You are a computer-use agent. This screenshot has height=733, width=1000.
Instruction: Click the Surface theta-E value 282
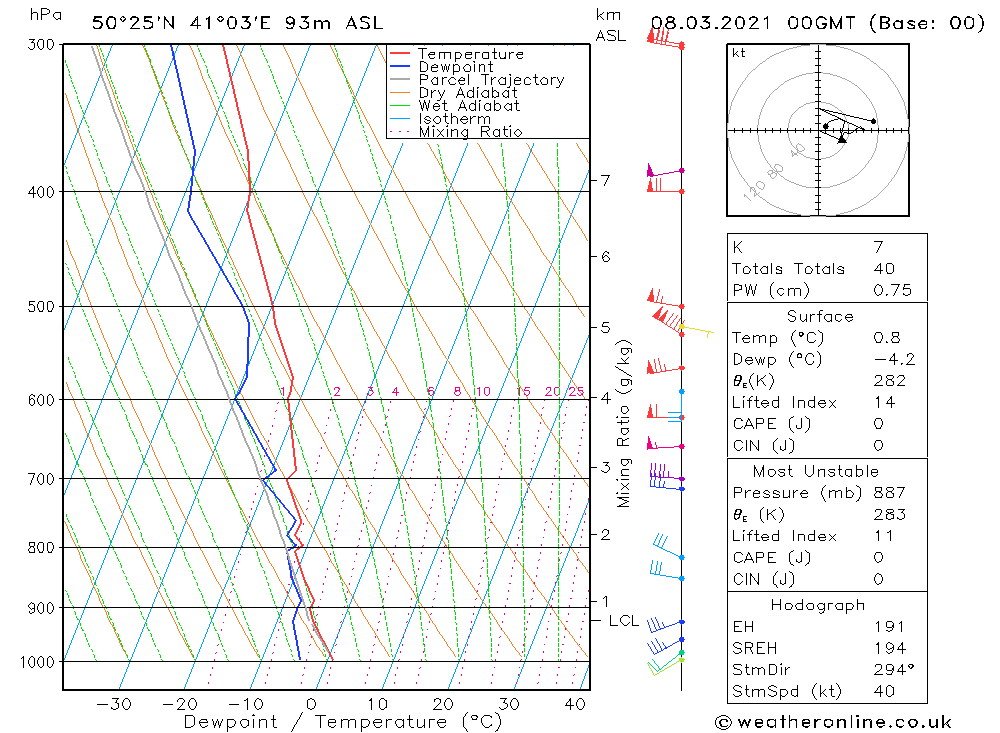click(x=890, y=381)
